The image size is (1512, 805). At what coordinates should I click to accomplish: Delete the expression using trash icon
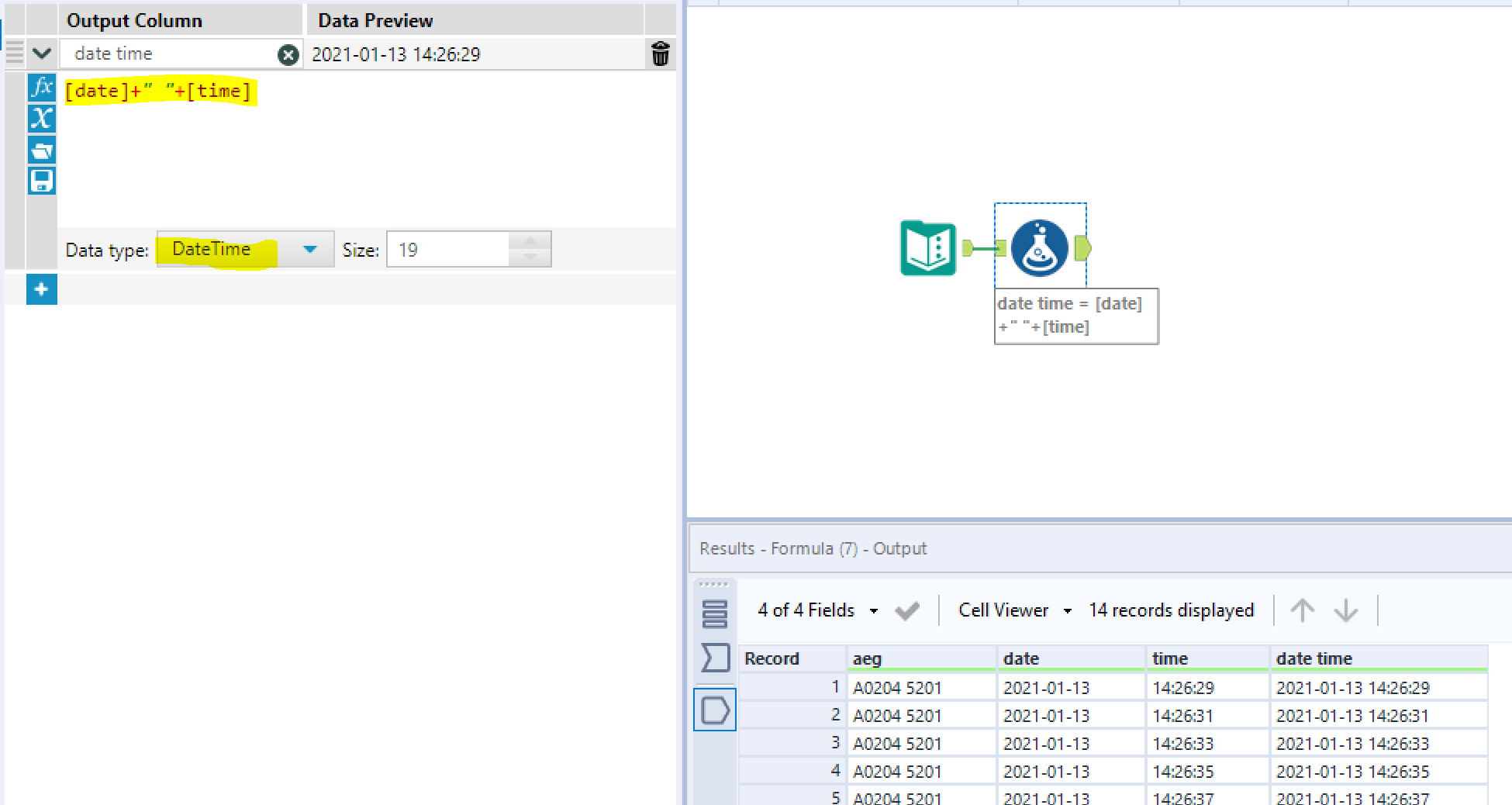point(660,54)
